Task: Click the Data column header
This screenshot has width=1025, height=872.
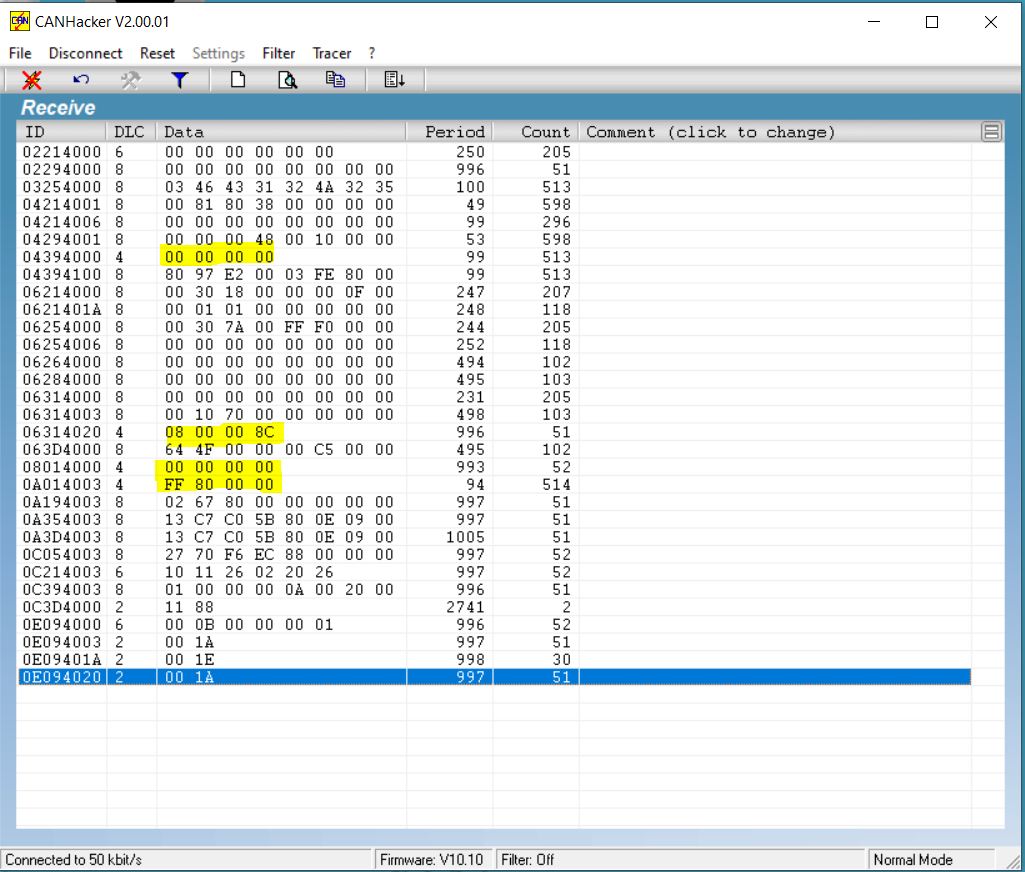Action: pyautogui.click(x=281, y=132)
